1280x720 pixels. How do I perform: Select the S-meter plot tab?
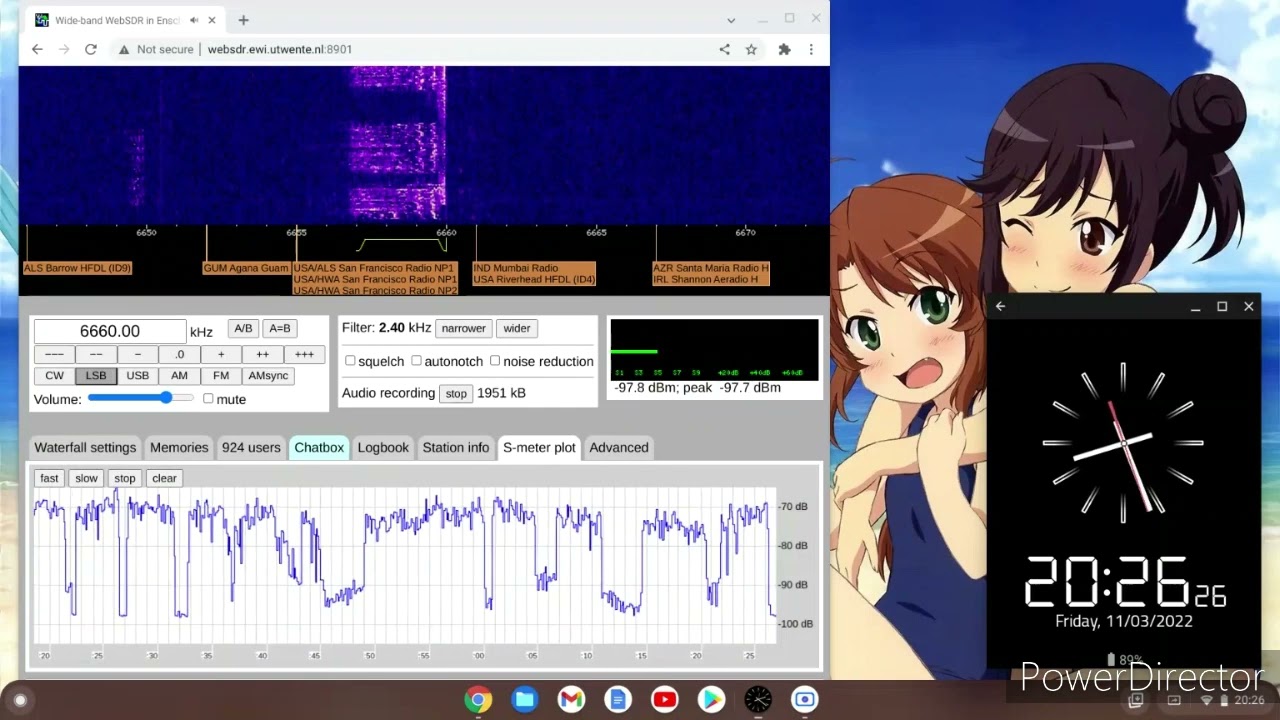point(539,448)
